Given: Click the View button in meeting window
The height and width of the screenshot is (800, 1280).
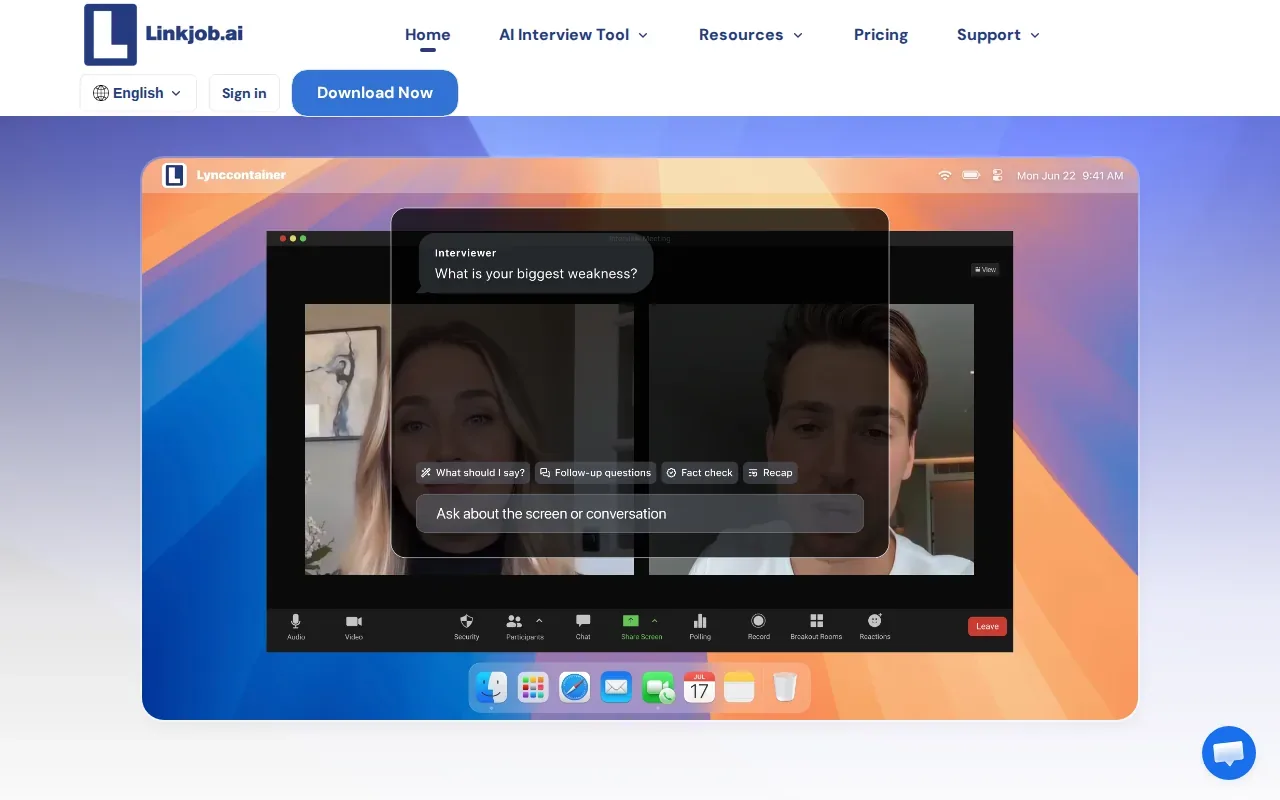Looking at the screenshot, I should pos(985,269).
